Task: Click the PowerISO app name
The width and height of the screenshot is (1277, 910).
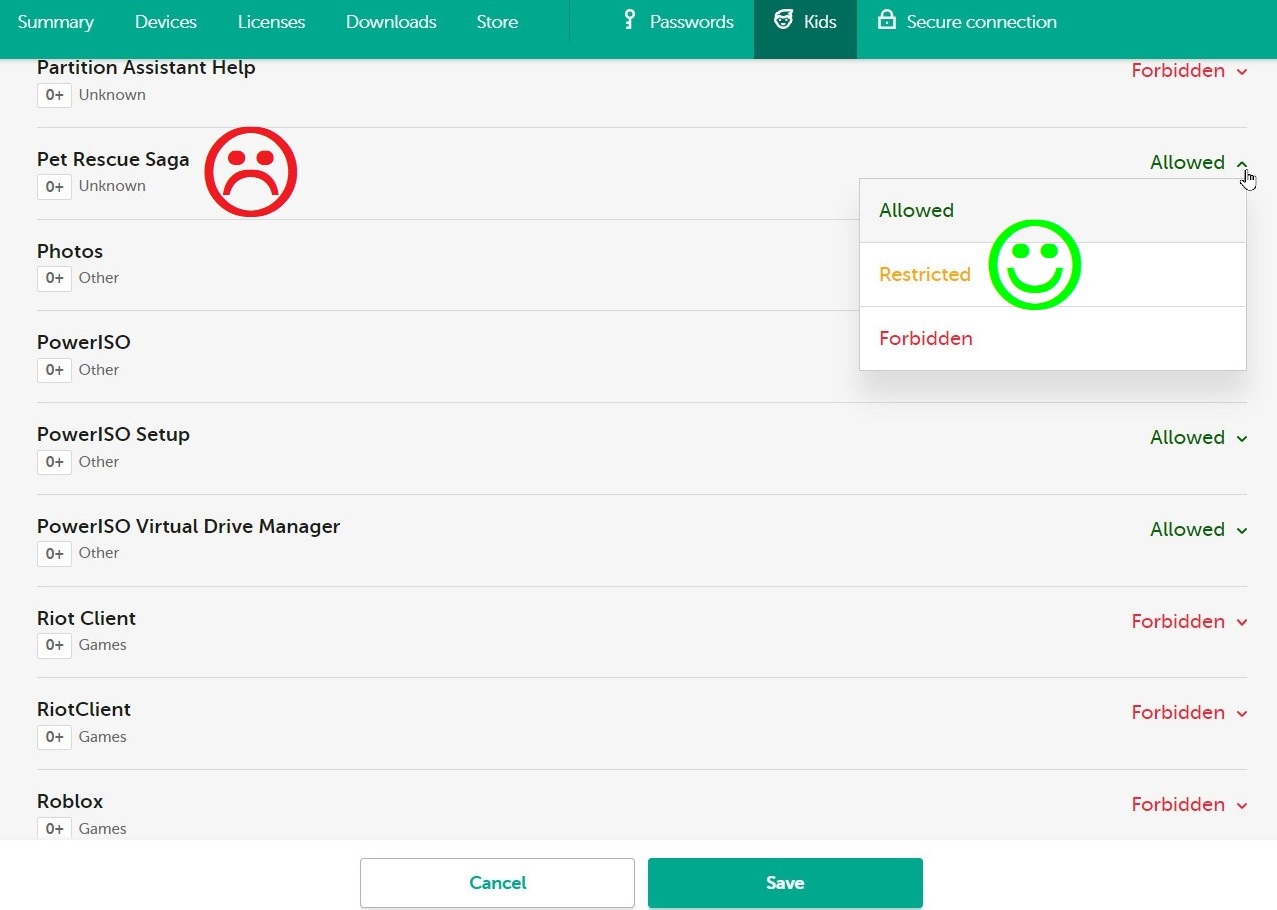Action: pyautogui.click(x=84, y=343)
